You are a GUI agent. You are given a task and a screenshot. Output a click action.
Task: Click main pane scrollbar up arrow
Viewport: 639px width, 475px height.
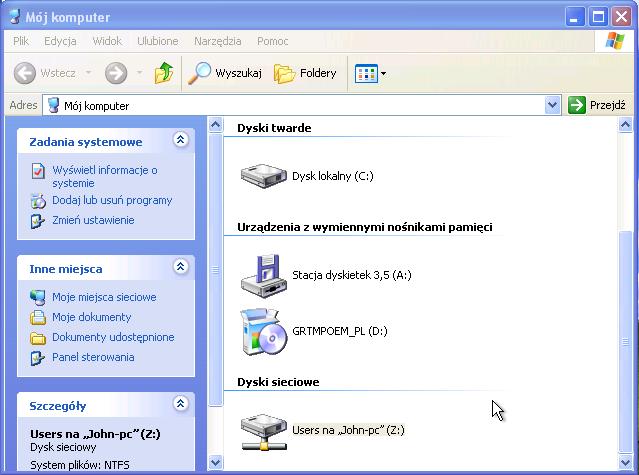click(x=626, y=125)
